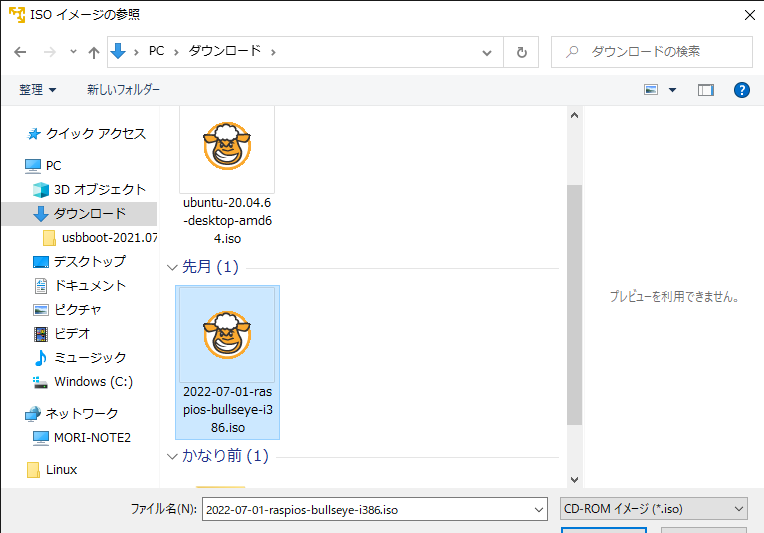This screenshot has height=533, width=764.
Task: Click the ネットワーク globe icon
Action: click(33, 414)
